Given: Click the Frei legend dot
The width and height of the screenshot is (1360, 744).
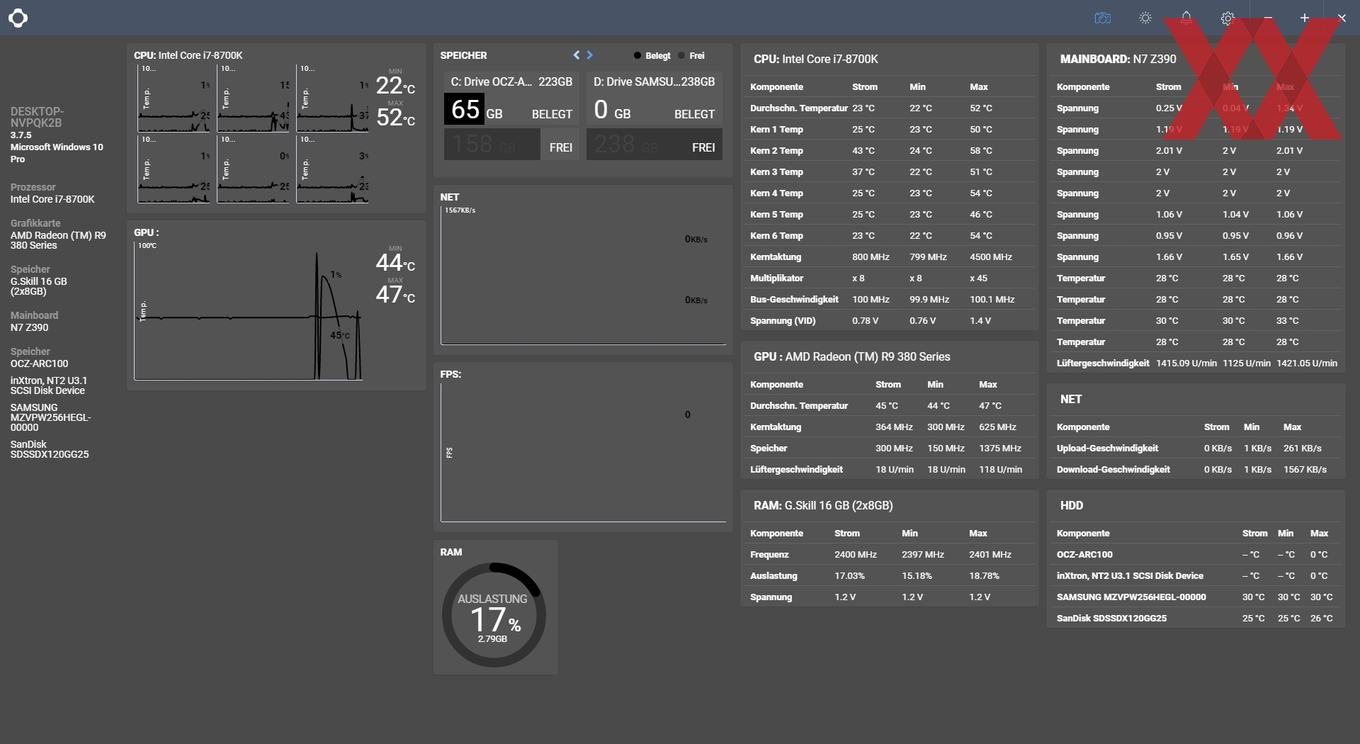Looking at the screenshot, I should pyautogui.click(x=682, y=56).
